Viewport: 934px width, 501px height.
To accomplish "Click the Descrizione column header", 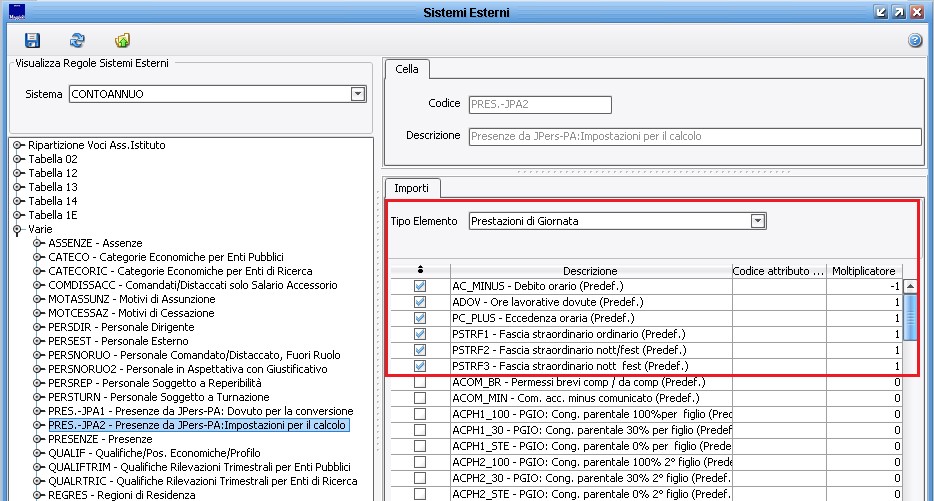I will pyautogui.click(x=589, y=271).
